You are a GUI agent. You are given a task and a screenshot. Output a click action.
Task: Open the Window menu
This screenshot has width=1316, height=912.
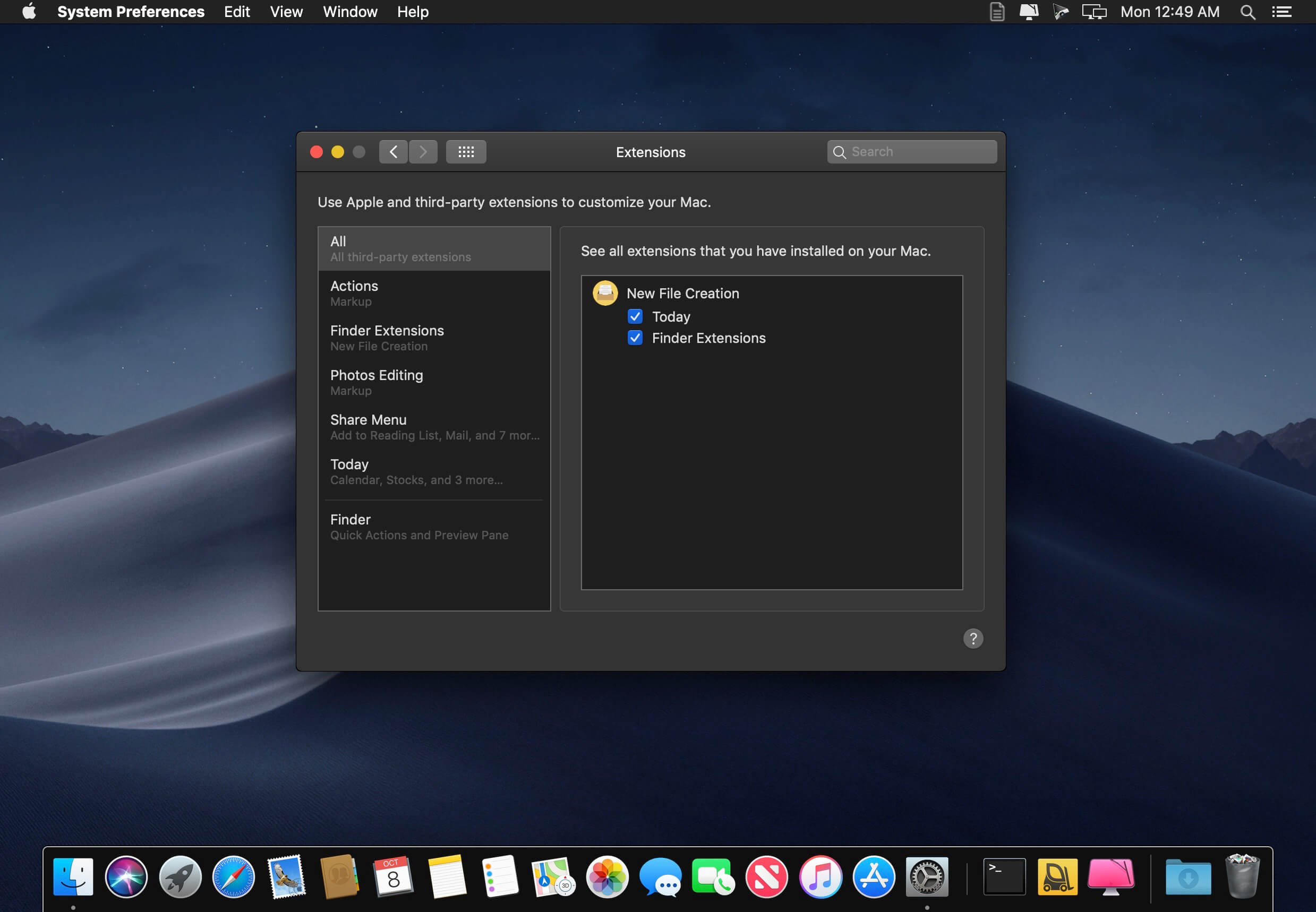(350, 12)
